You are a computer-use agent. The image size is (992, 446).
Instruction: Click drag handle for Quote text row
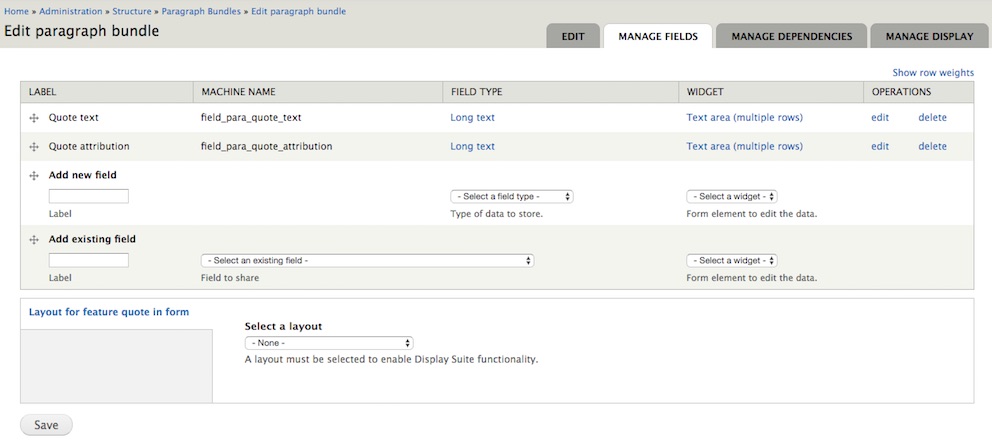point(34,118)
